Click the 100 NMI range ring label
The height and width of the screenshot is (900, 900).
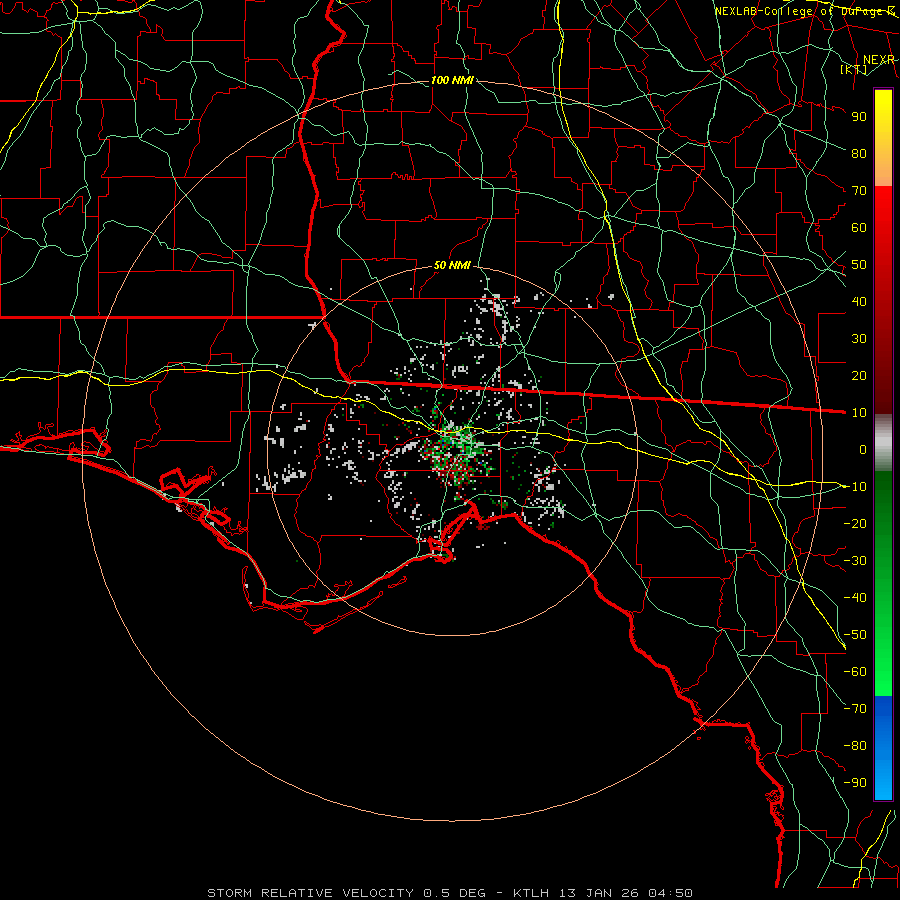452,80
